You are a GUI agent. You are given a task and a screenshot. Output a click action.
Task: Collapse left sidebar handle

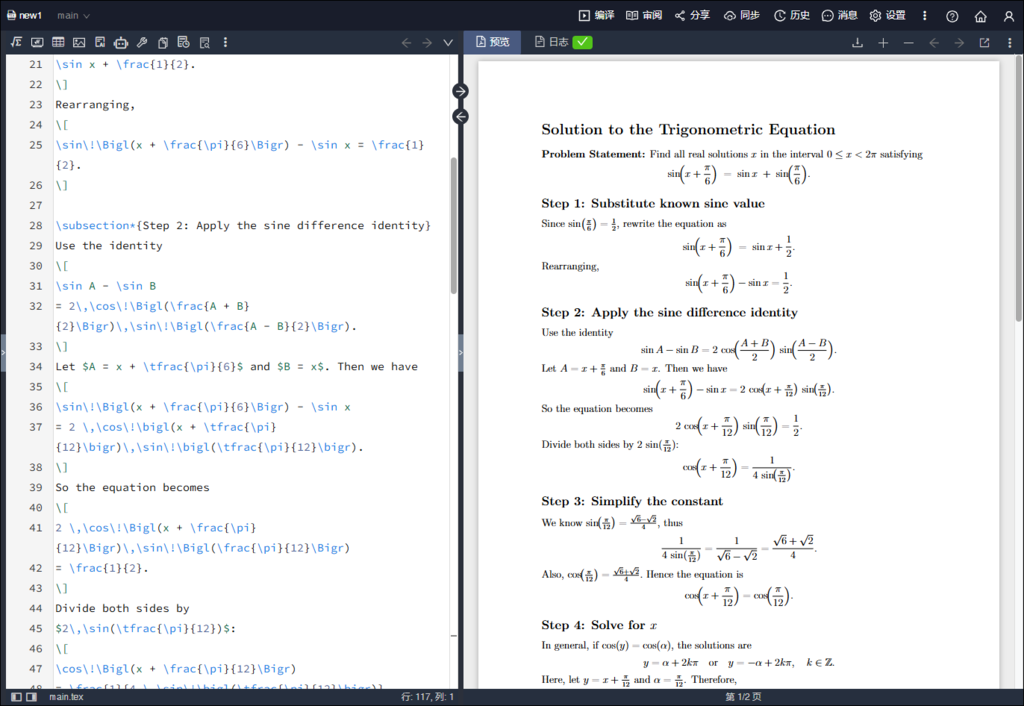tap(3, 353)
